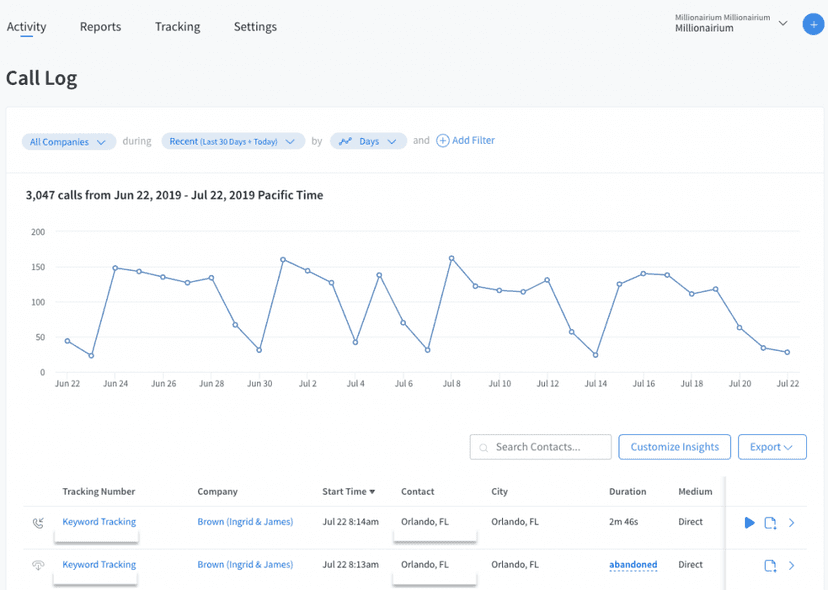828x590 pixels.
Task: Click the Customize Insights button
Action: pos(674,447)
